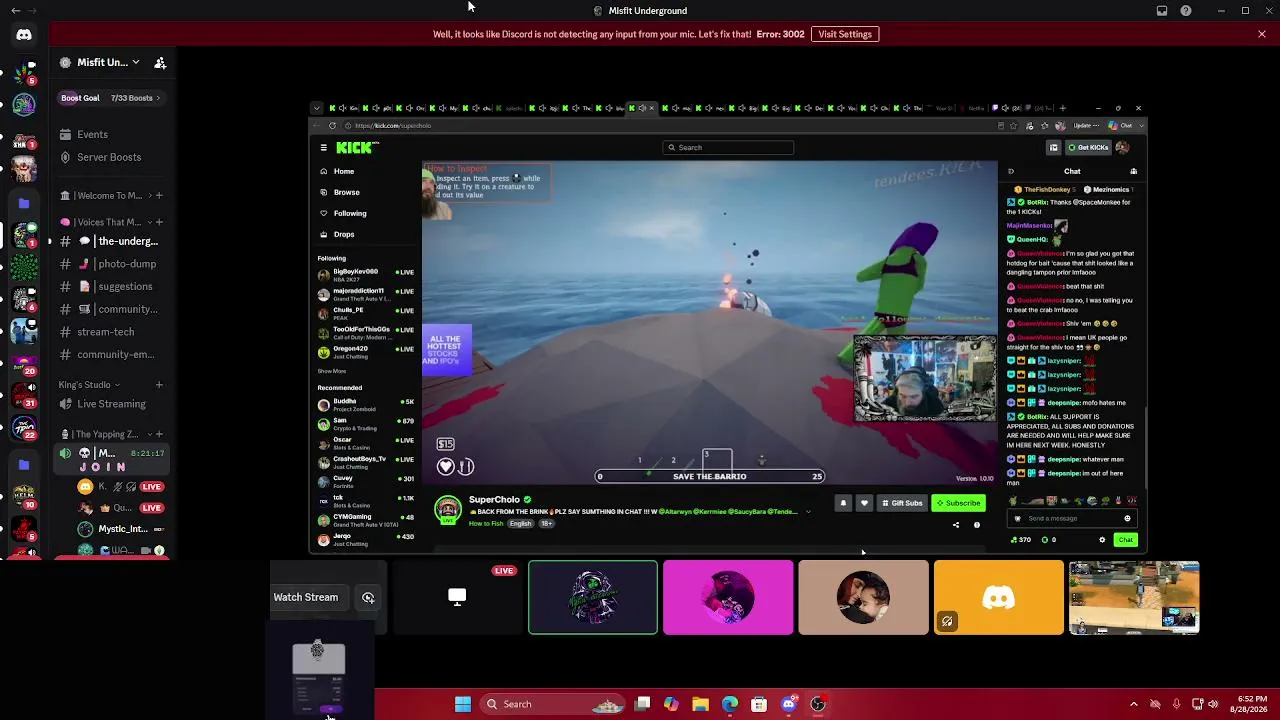1280x720 pixels.
Task: Toggle the follow heart button for SuperCholo
Action: click(x=864, y=503)
